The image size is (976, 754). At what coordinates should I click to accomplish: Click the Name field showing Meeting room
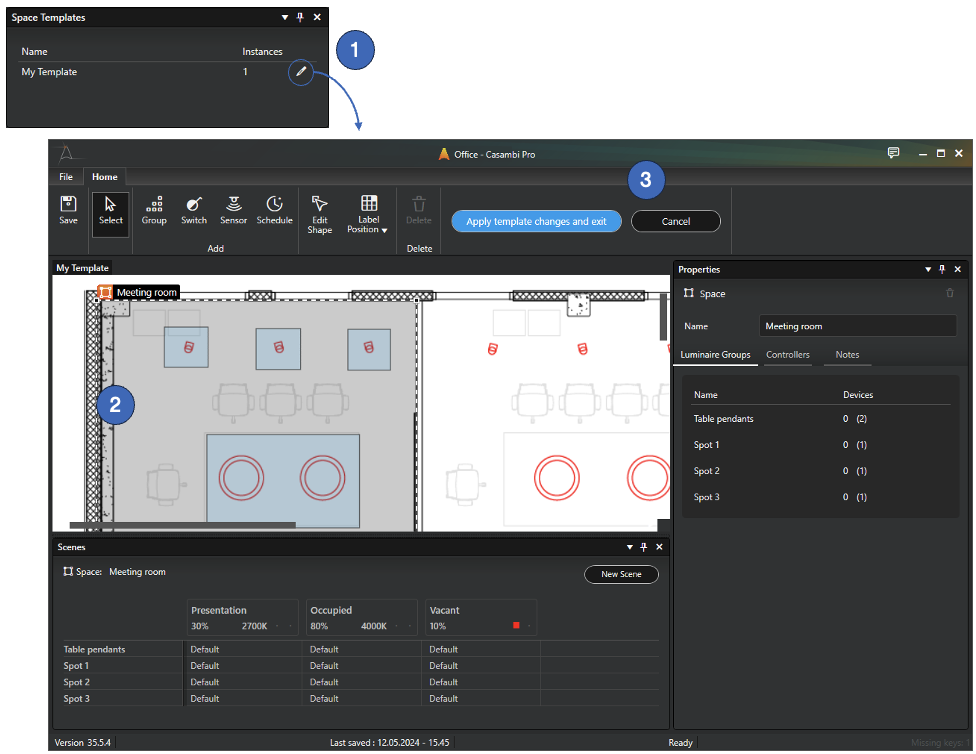857,325
